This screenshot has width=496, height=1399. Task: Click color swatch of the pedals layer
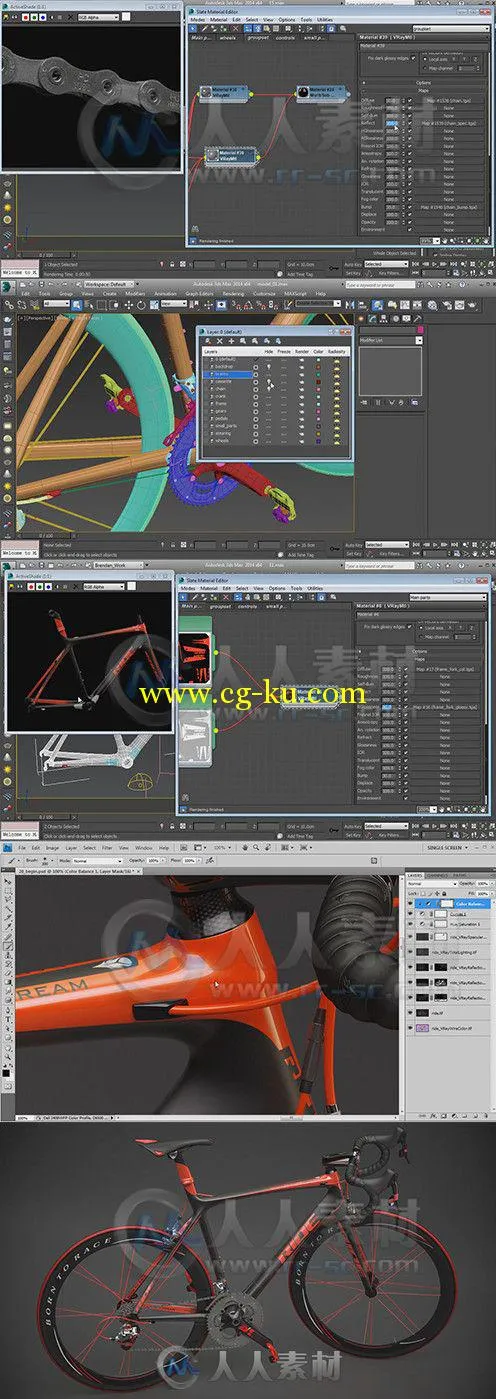click(318, 418)
